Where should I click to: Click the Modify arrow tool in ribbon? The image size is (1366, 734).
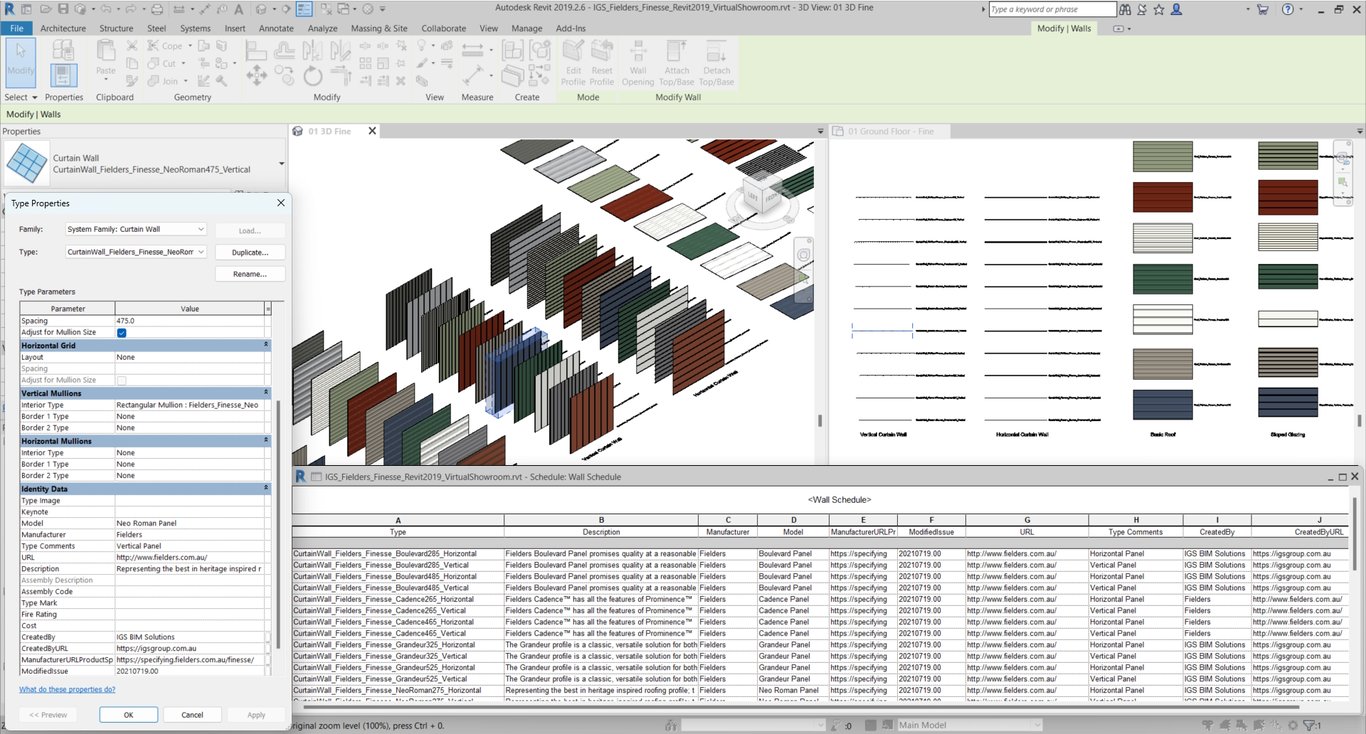20,61
